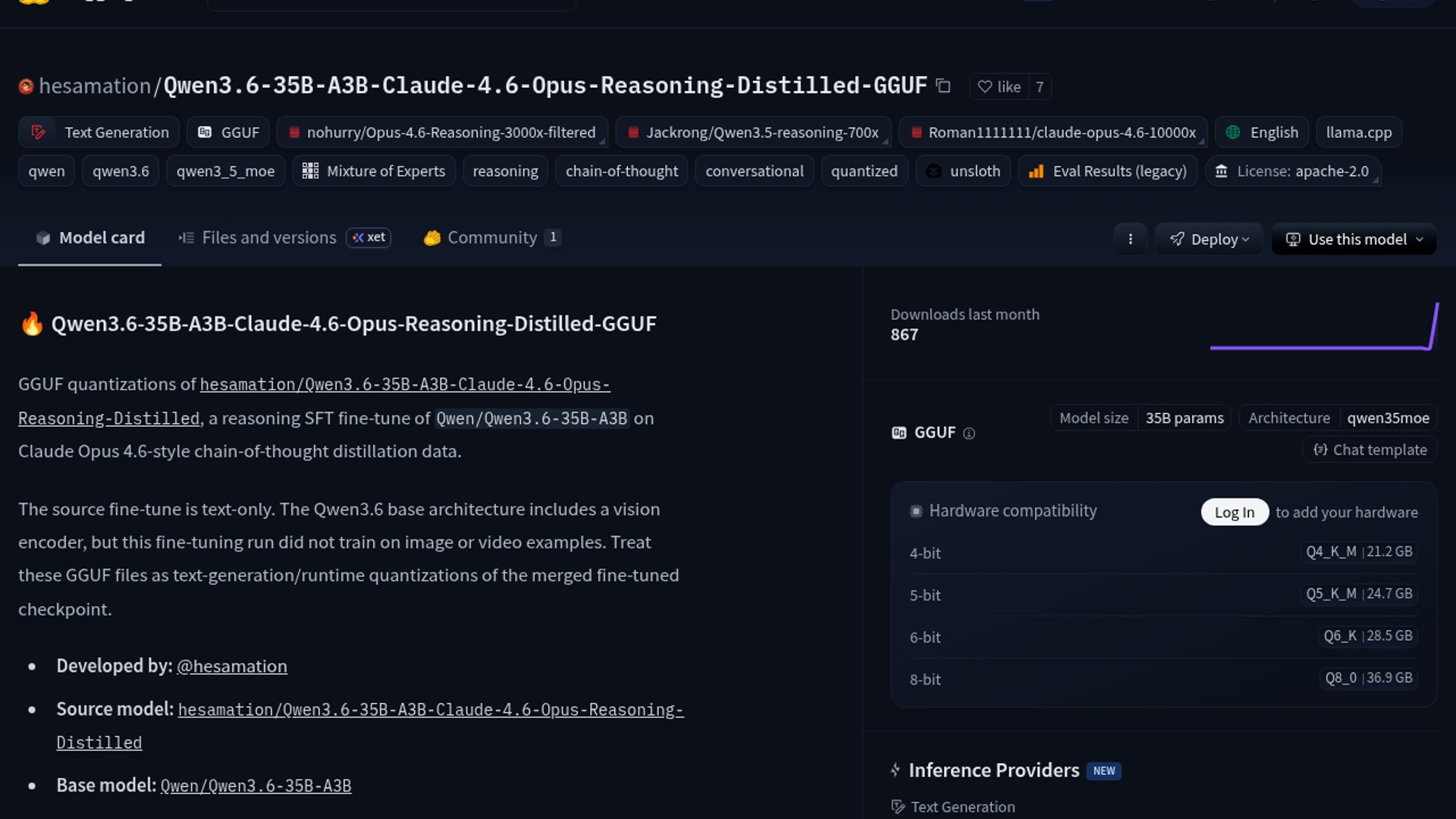Open the Base model Qwen/Qwen3.6-35B-A3B link
The height and width of the screenshot is (819, 1456).
pyautogui.click(x=256, y=786)
